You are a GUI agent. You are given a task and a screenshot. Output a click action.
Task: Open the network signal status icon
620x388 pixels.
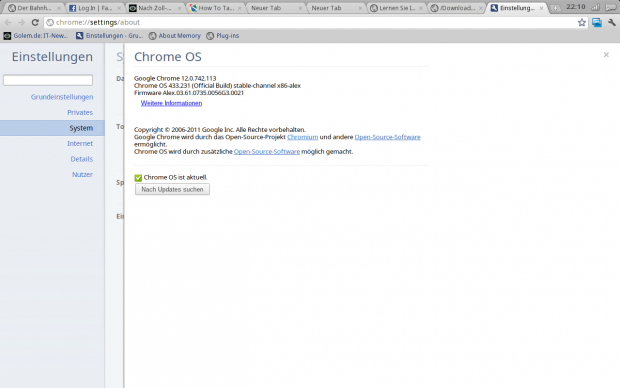(595, 7)
